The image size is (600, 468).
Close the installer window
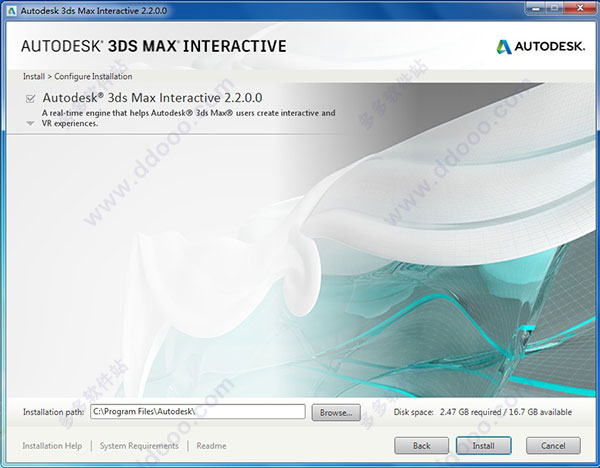coord(579,8)
